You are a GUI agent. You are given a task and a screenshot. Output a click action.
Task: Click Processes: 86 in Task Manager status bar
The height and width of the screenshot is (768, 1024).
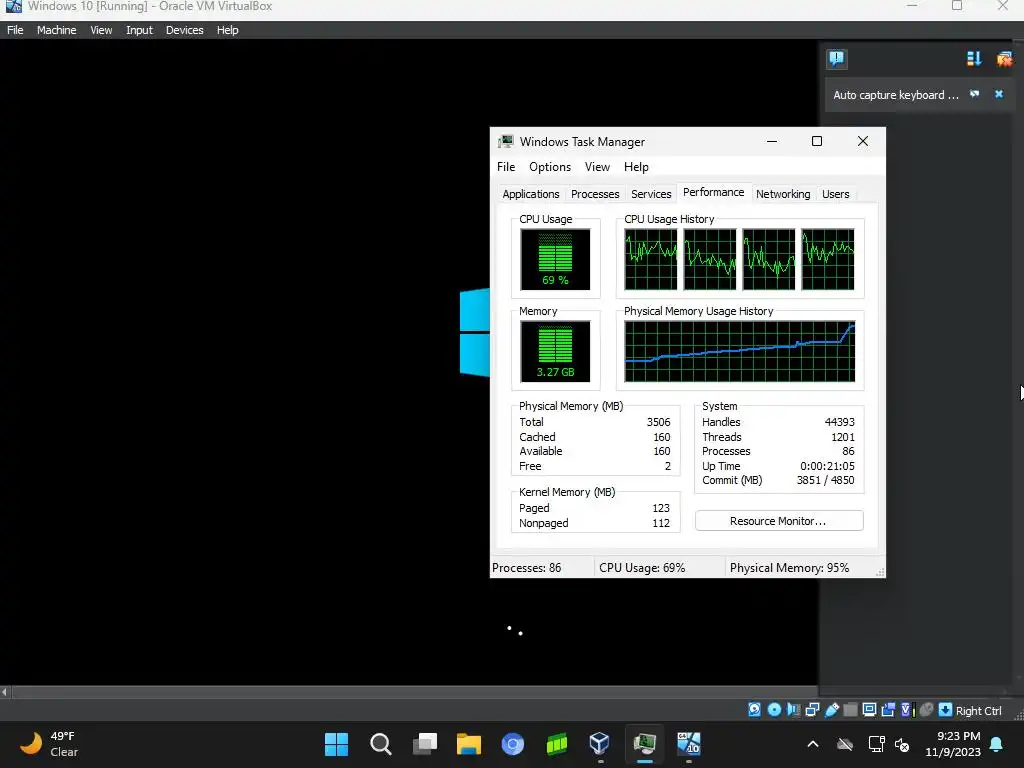coord(526,568)
